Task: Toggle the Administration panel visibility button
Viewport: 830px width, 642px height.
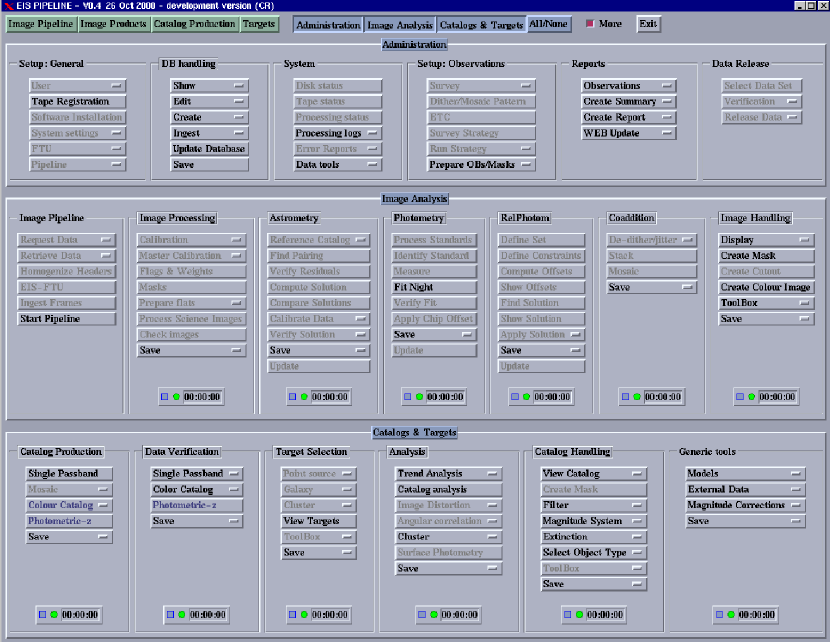Action: click(x=328, y=24)
